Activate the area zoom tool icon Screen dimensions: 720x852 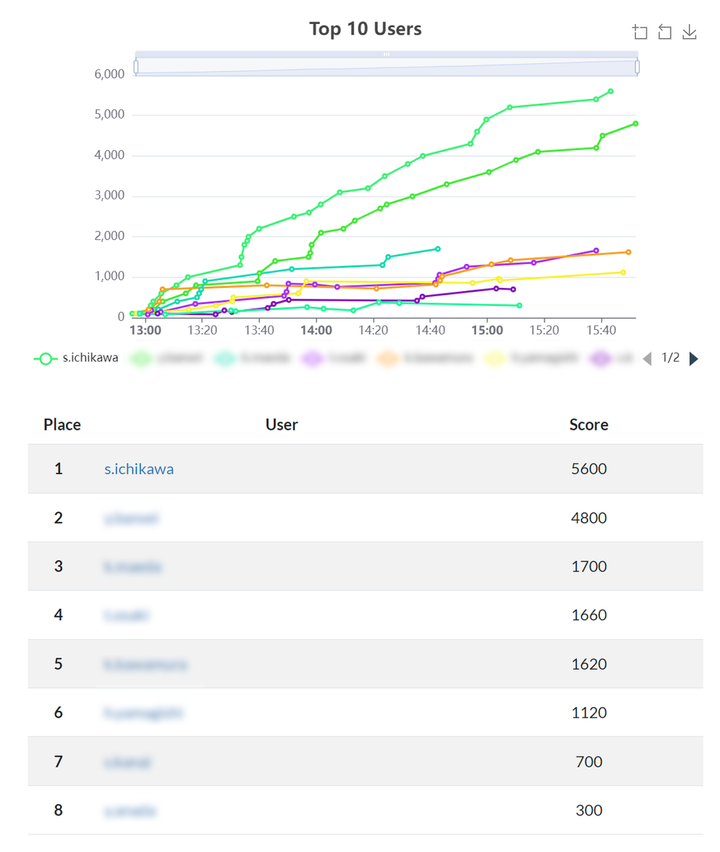coord(640,32)
